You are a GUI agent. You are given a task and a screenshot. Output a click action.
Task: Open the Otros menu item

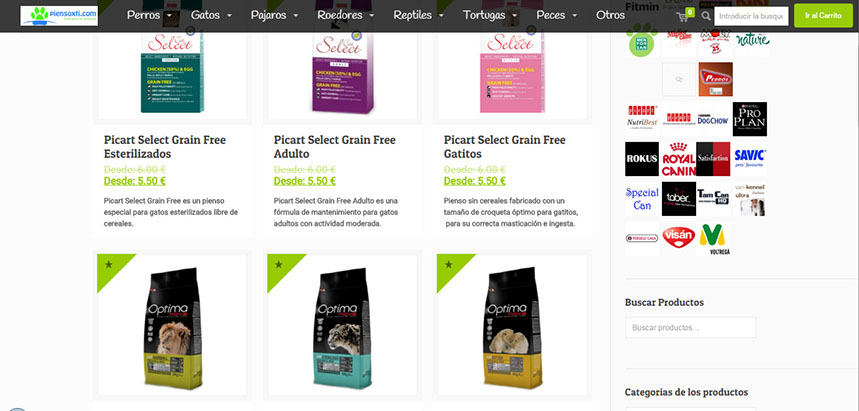pyautogui.click(x=610, y=15)
